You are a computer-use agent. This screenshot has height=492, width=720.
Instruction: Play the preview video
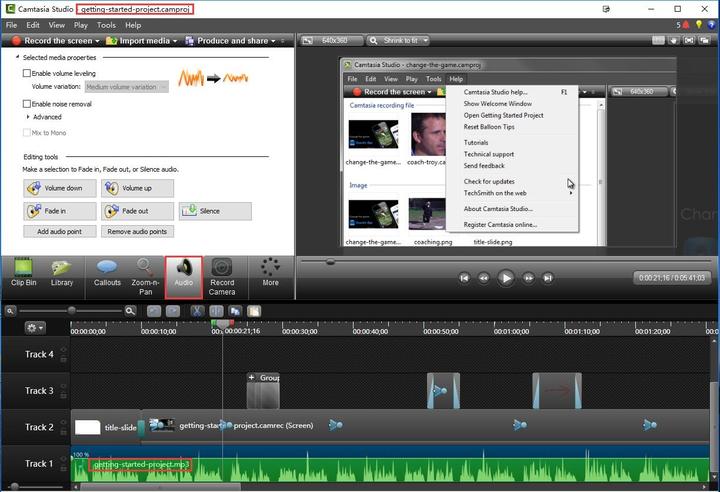coord(506,277)
